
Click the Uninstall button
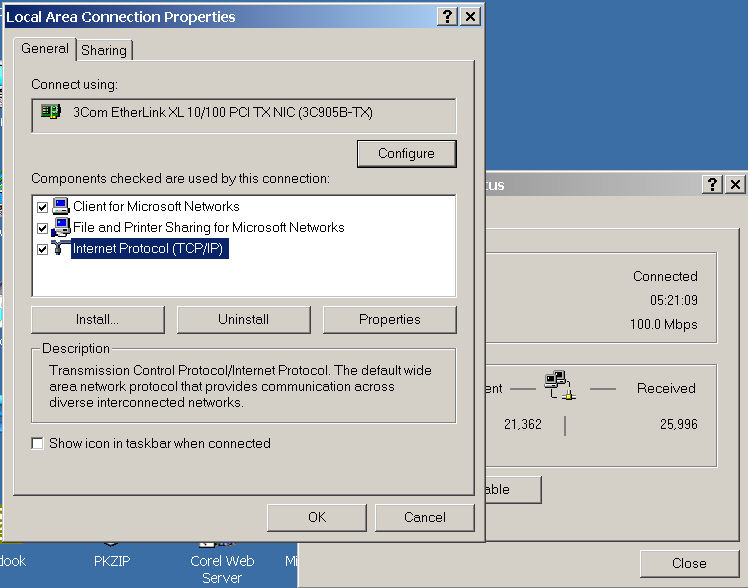click(x=244, y=320)
